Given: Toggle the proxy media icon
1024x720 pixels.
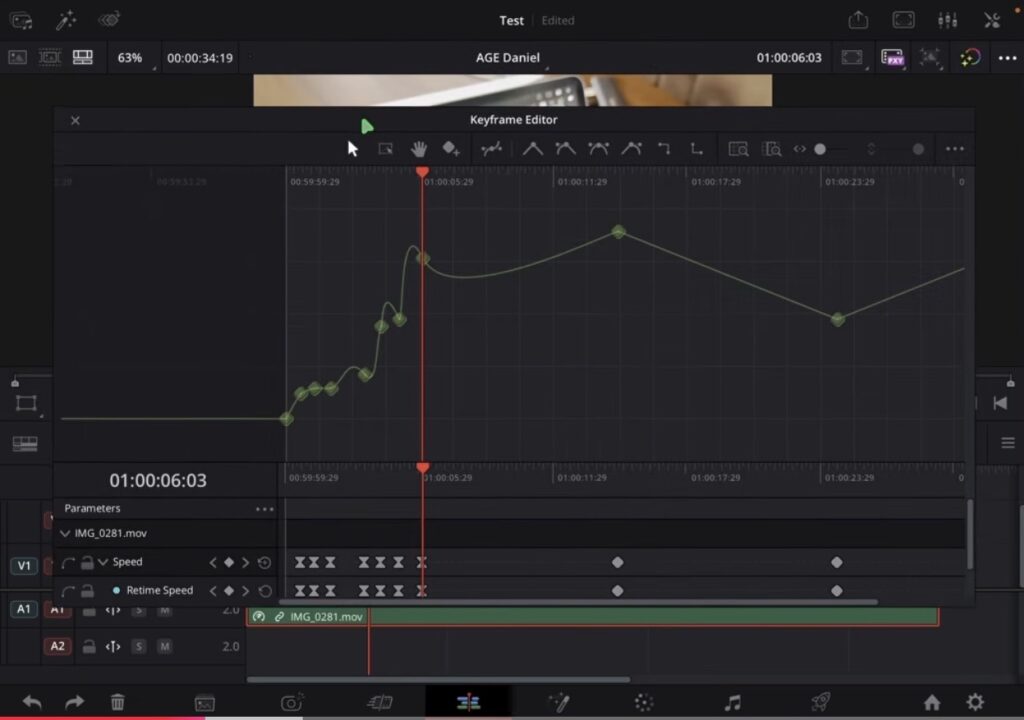Looking at the screenshot, I should pyautogui.click(x=892, y=57).
